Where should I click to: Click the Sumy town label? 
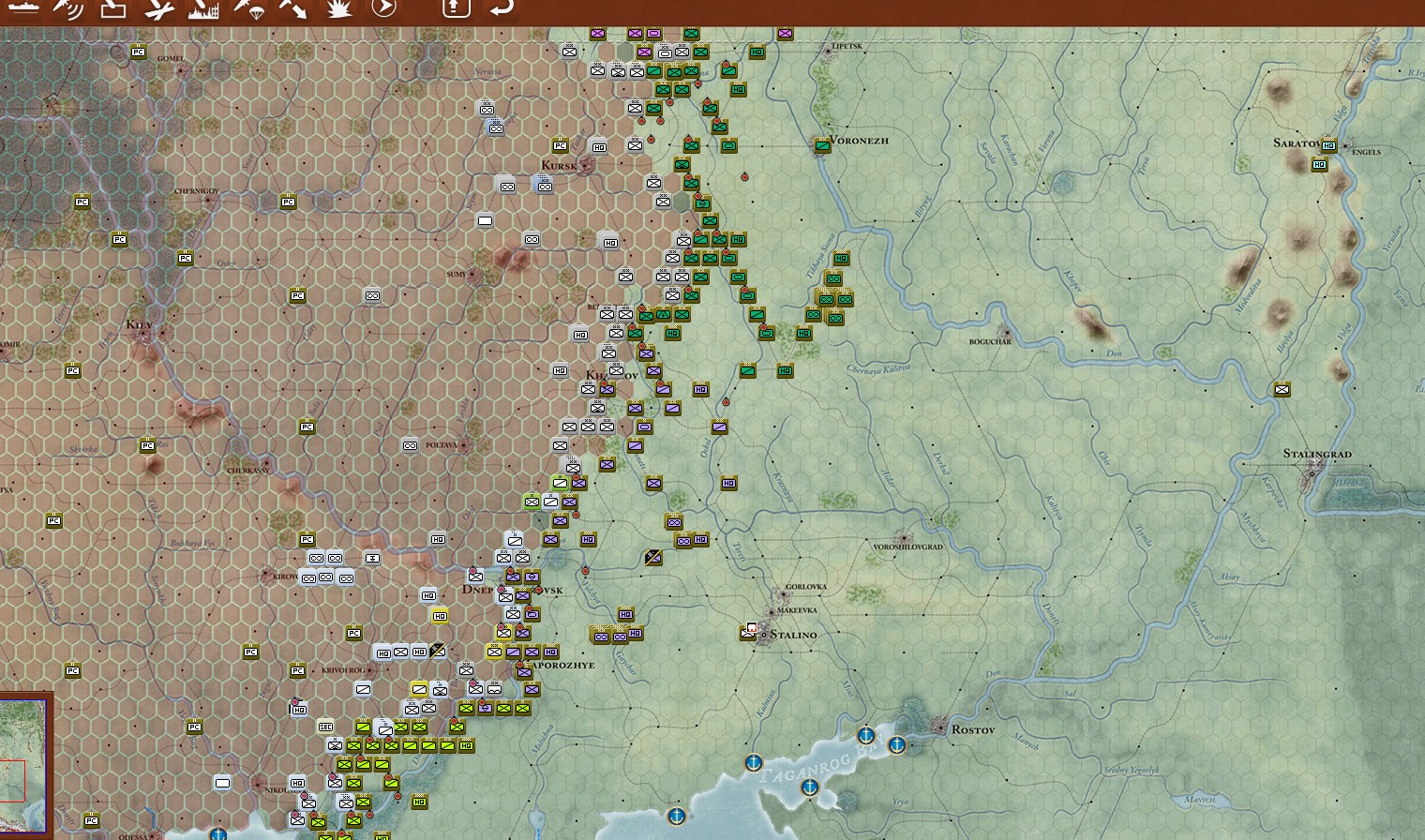click(x=457, y=275)
